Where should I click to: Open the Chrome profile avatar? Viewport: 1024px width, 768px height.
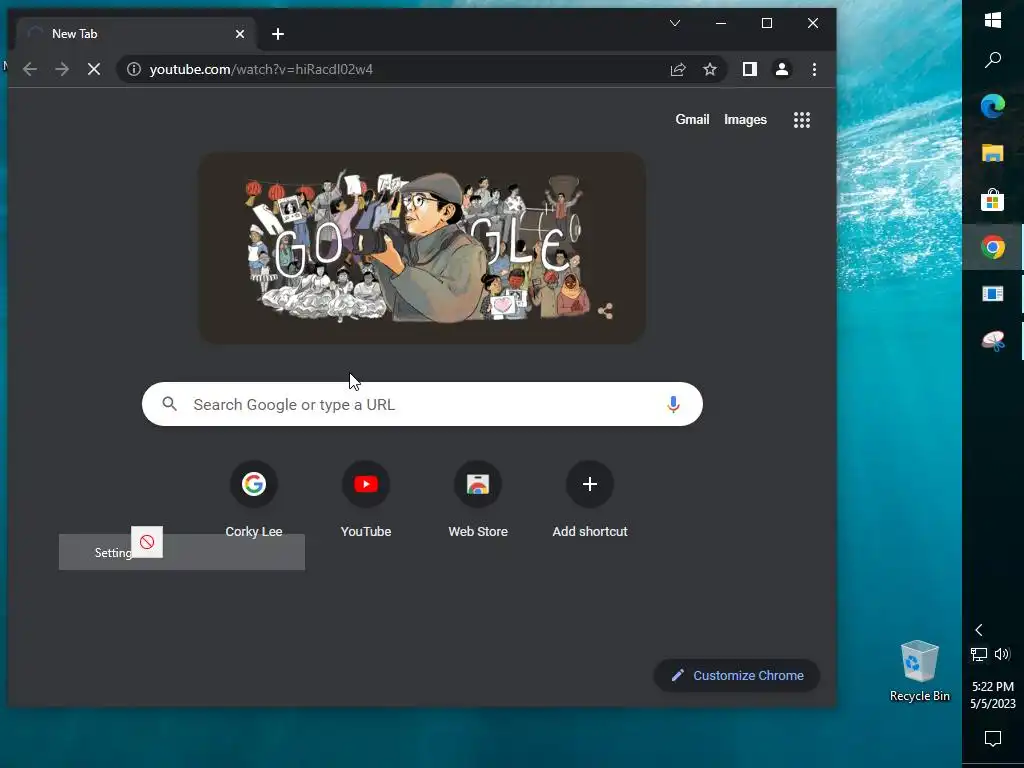tap(782, 69)
